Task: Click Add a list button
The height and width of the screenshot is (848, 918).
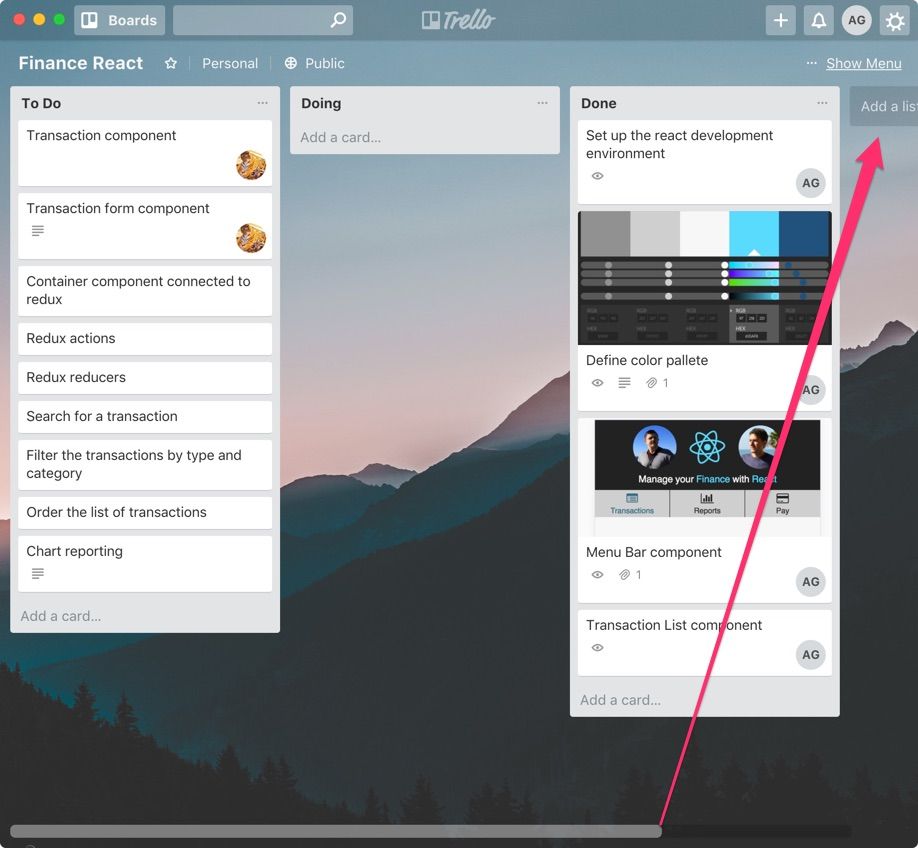Action: tap(884, 106)
